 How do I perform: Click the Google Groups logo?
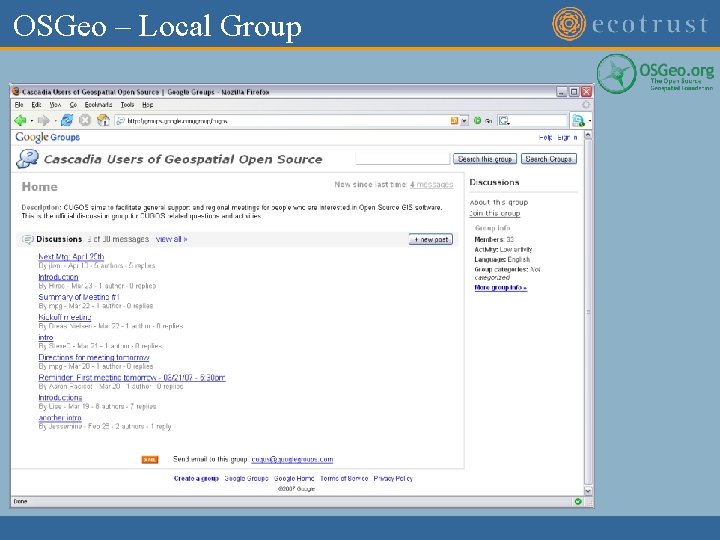(x=48, y=137)
